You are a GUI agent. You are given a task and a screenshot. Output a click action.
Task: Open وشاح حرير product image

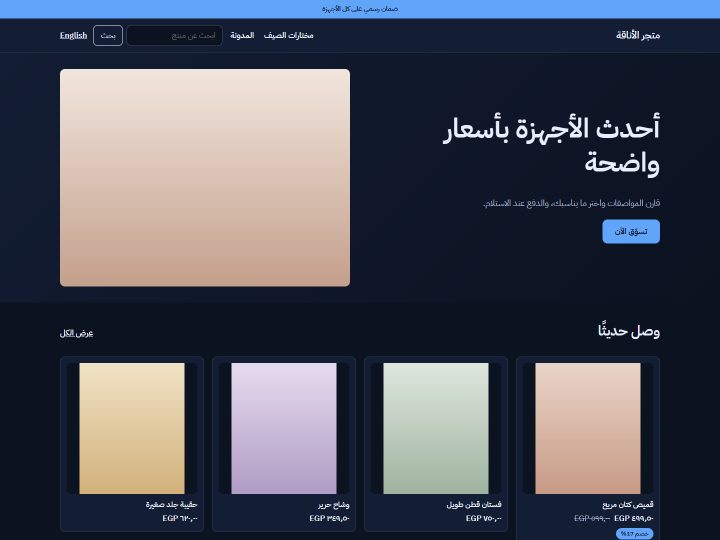click(x=284, y=428)
